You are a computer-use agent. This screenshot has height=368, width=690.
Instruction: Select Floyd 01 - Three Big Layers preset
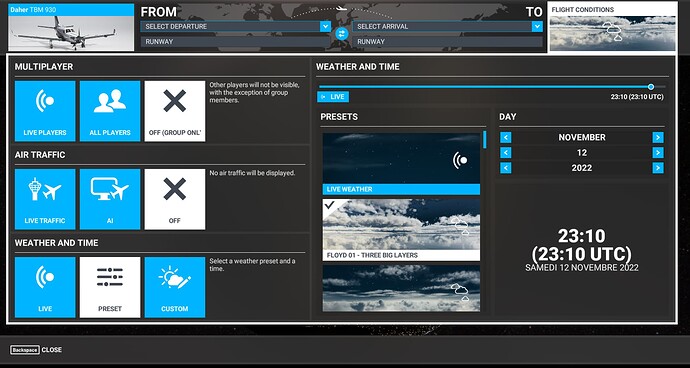click(401, 230)
